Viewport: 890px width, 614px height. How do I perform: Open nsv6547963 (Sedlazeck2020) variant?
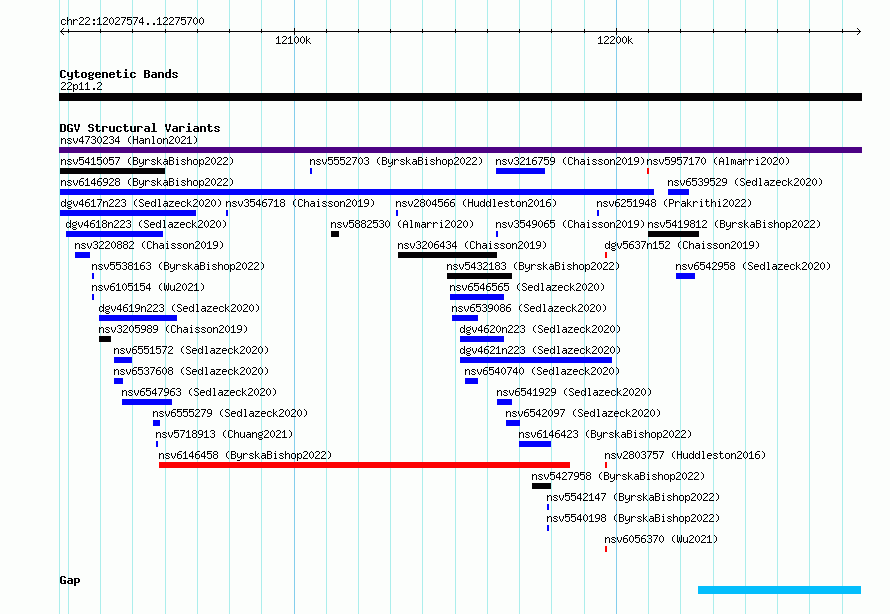coord(199,392)
